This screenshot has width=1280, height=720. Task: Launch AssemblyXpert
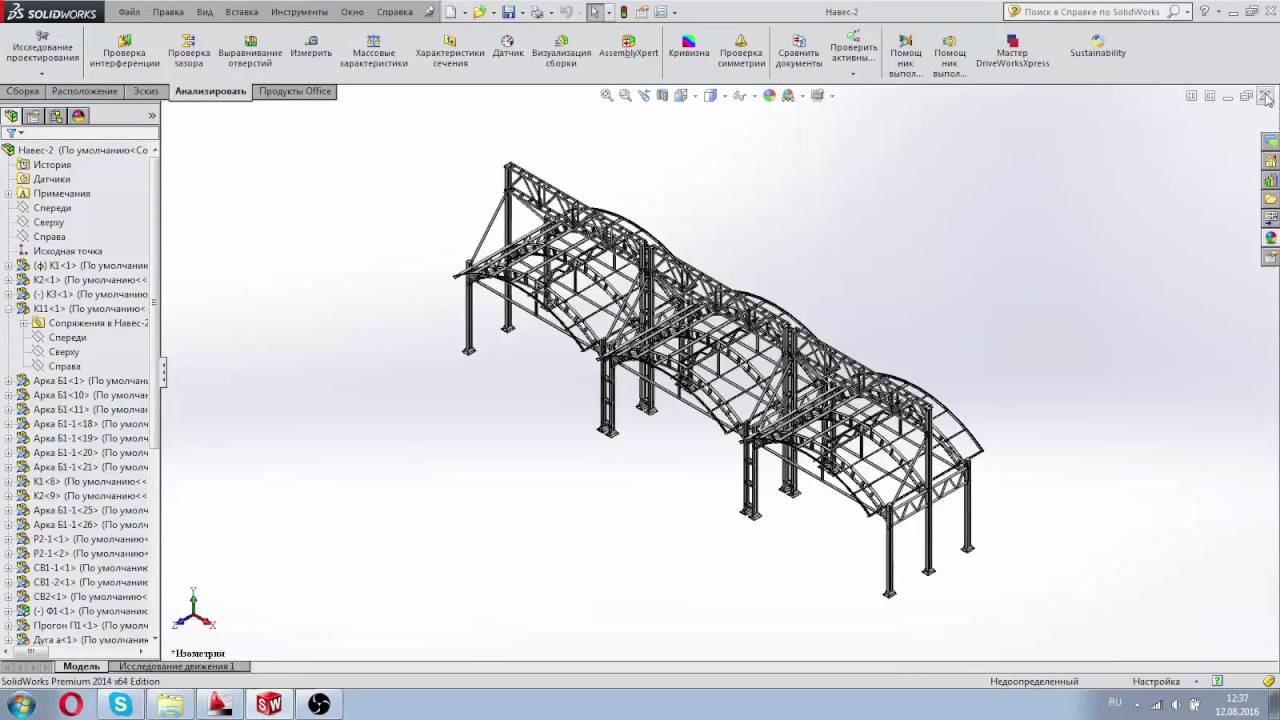coord(628,47)
